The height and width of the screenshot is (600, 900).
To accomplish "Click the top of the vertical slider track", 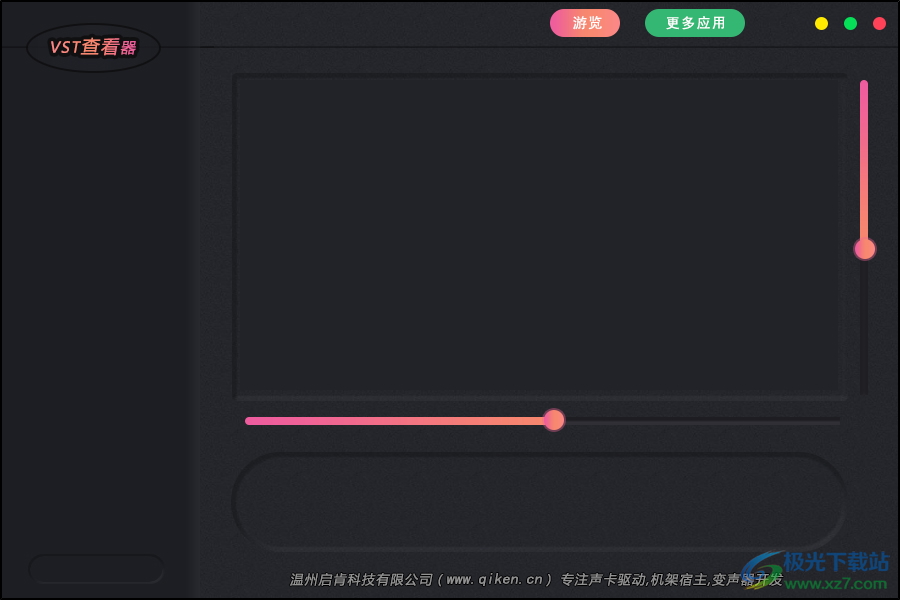I will tap(865, 90).
